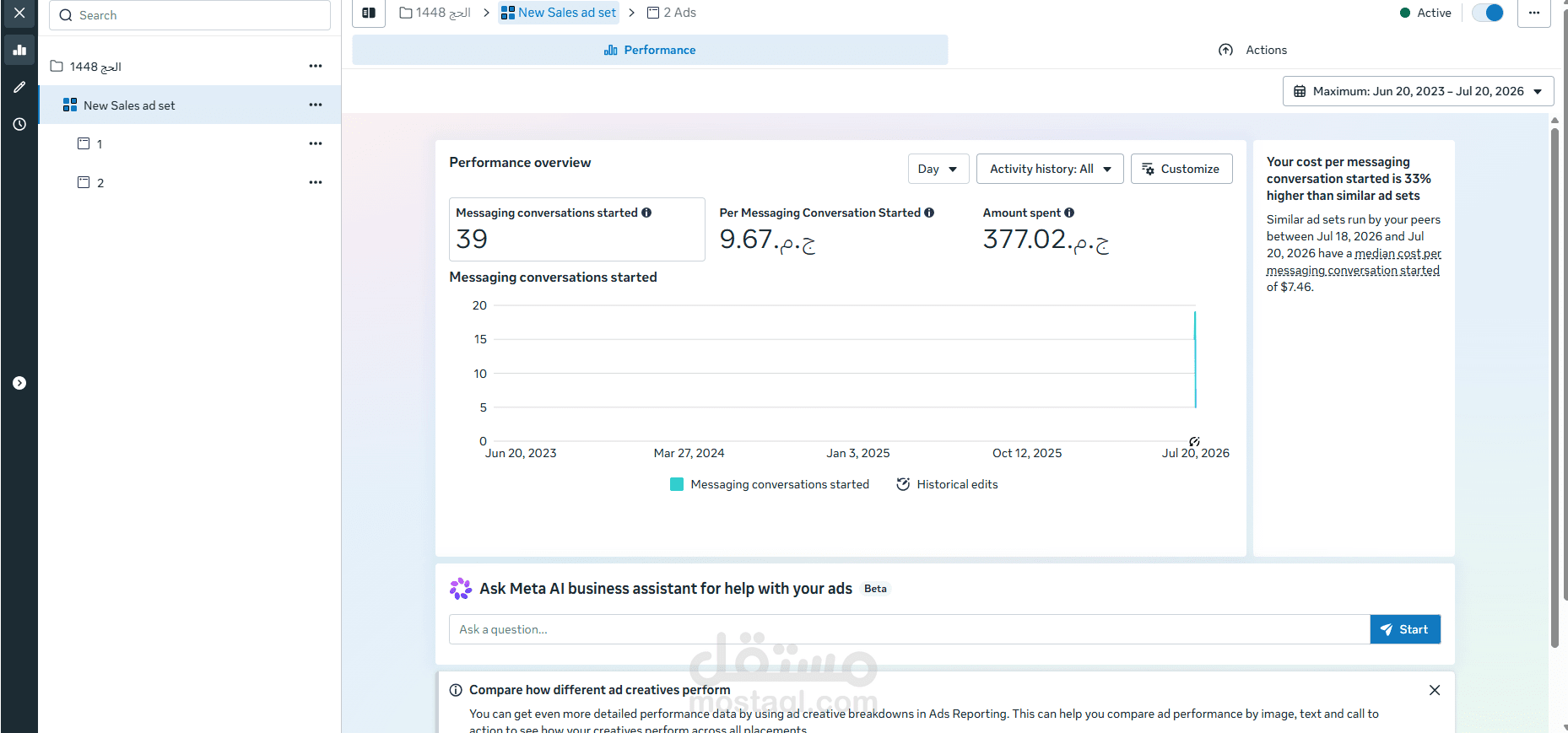This screenshot has width=1568, height=733.
Task: Select the Per Messaging Conversation Started metric
Action: (841, 229)
